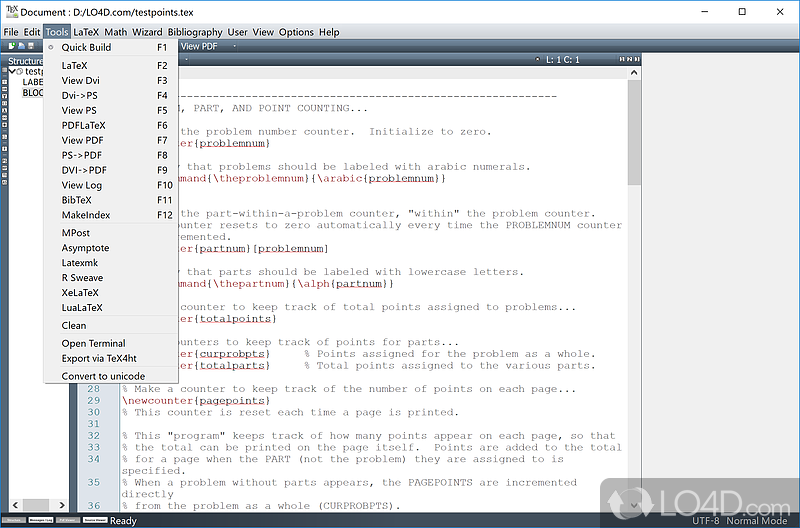This screenshot has height=528, width=800.
Task: Select XeLaTeX in the Tools menu
Action: click(82, 293)
